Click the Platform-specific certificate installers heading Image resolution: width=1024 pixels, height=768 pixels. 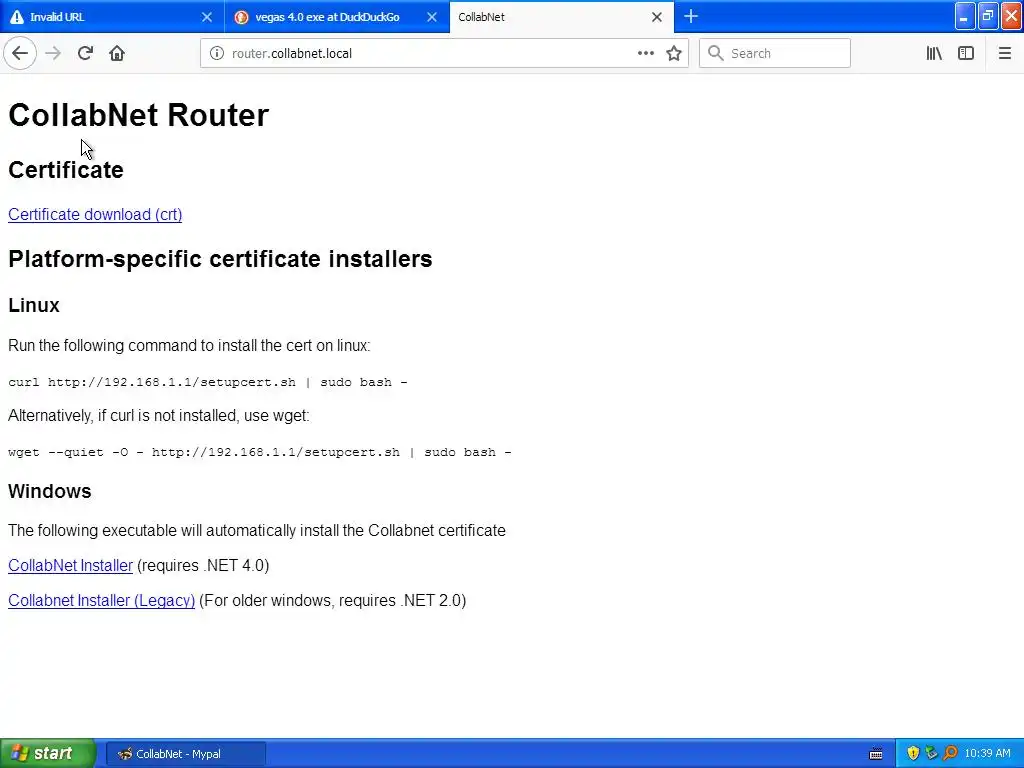220,259
